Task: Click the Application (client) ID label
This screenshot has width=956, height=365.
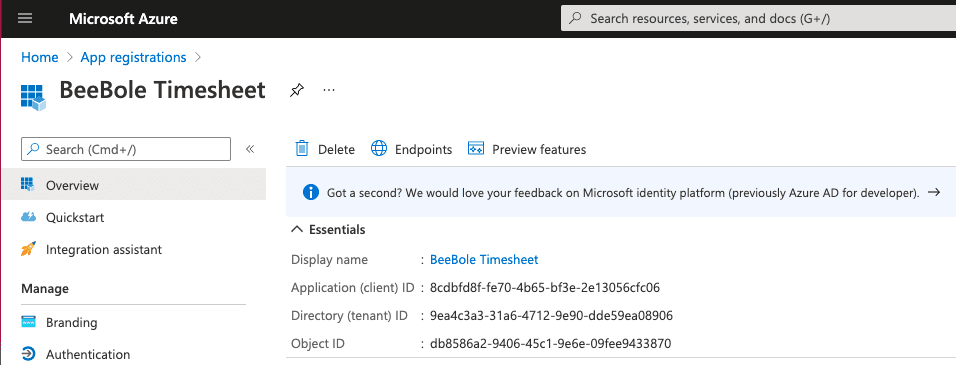Action: tap(353, 288)
